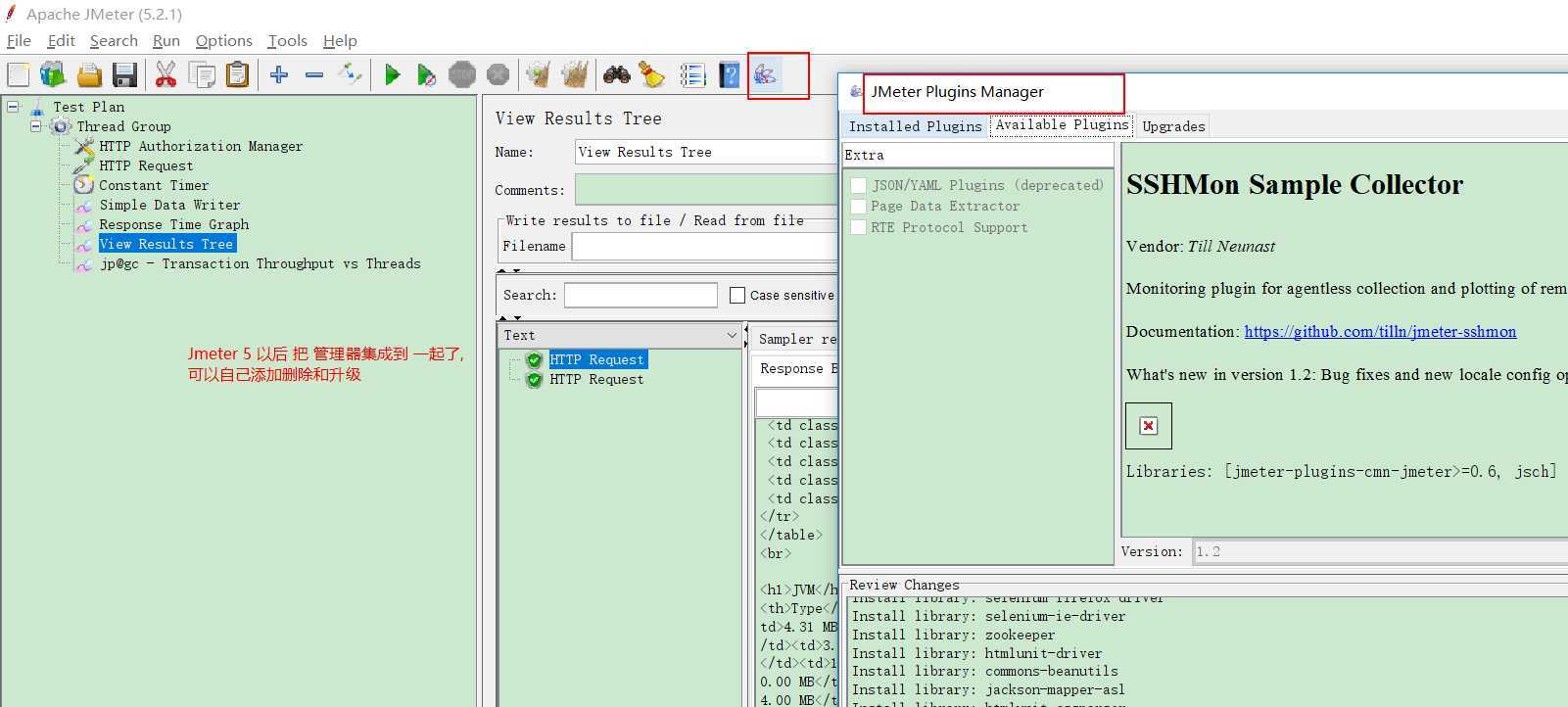
Task: Select Response Time Graph tree item
Action: pyautogui.click(x=174, y=224)
